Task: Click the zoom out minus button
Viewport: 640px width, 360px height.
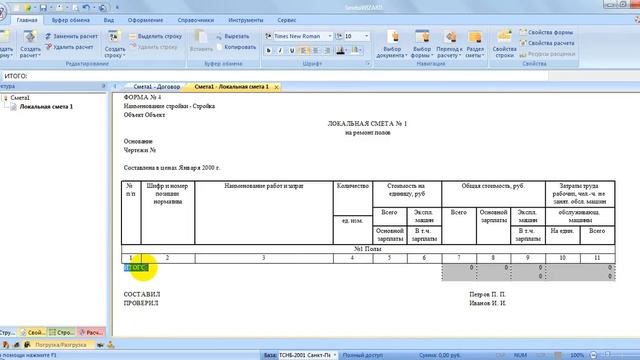Action: click(594, 356)
